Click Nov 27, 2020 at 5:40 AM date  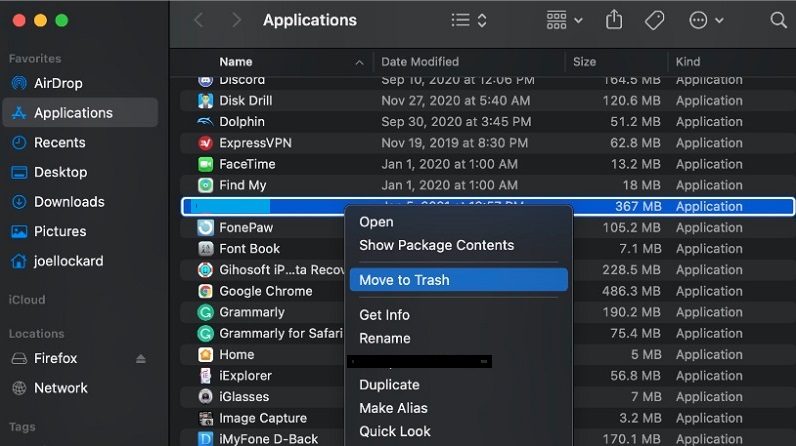click(455, 100)
